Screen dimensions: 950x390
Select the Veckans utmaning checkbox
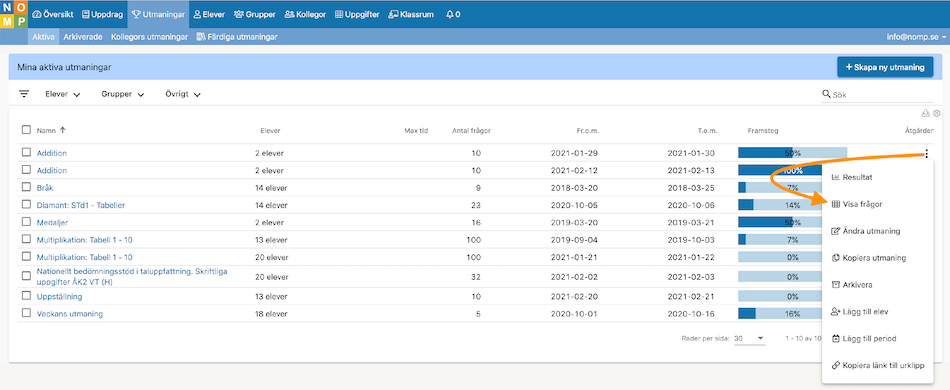[x=26, y=313]
